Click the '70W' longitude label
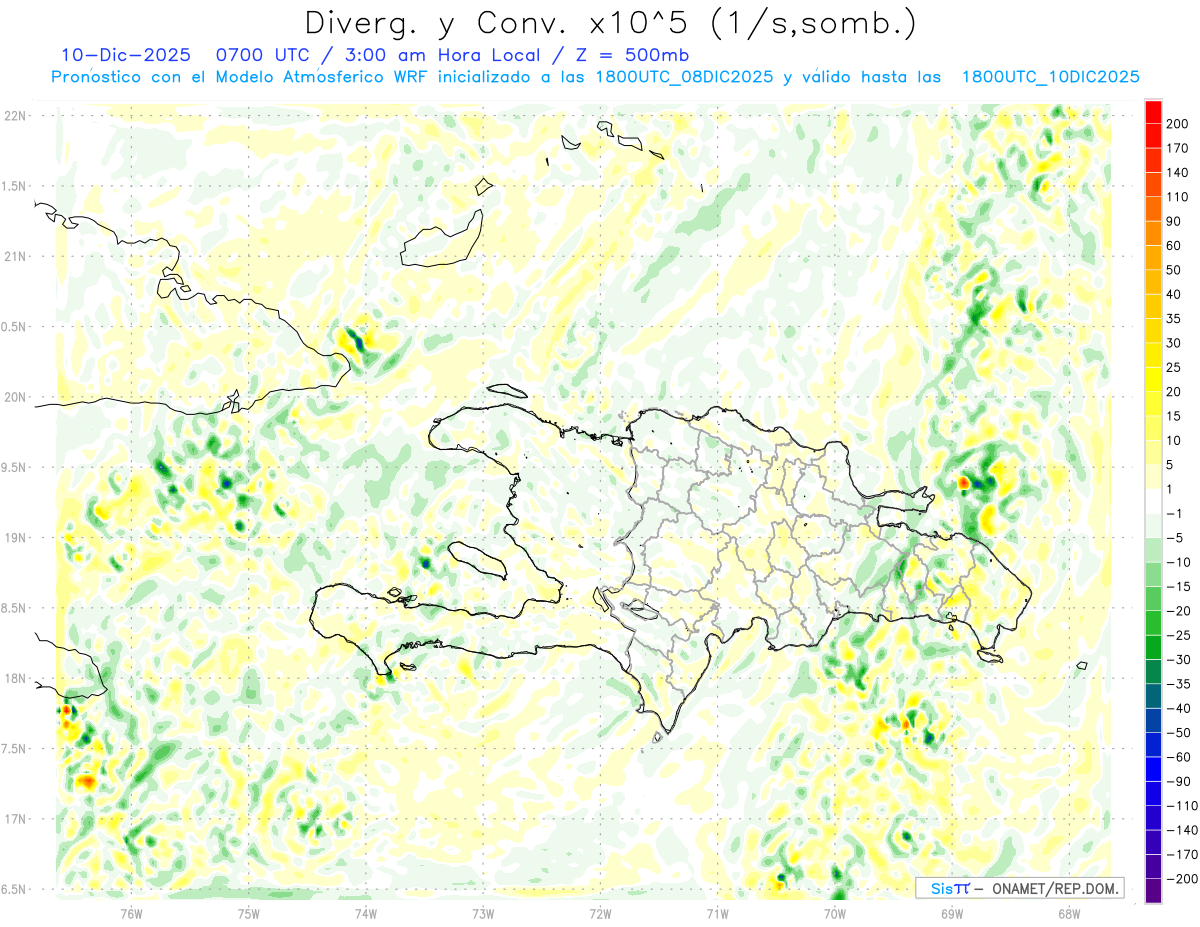1200x927 pixels. click(834, 914)
